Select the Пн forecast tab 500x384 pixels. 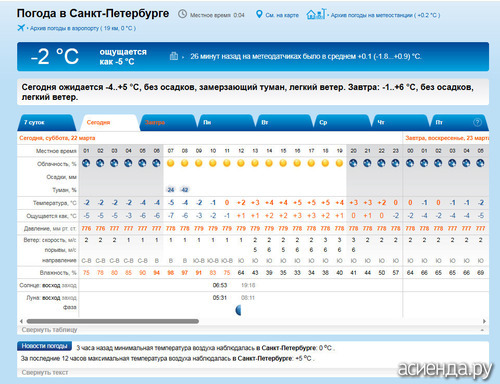(x=226, y=123)
